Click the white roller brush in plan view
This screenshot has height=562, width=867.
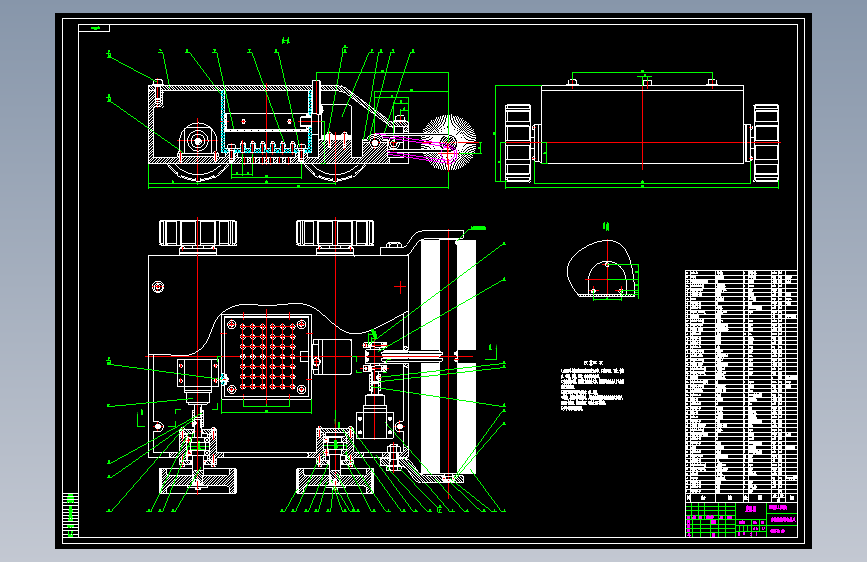(448, 356)
